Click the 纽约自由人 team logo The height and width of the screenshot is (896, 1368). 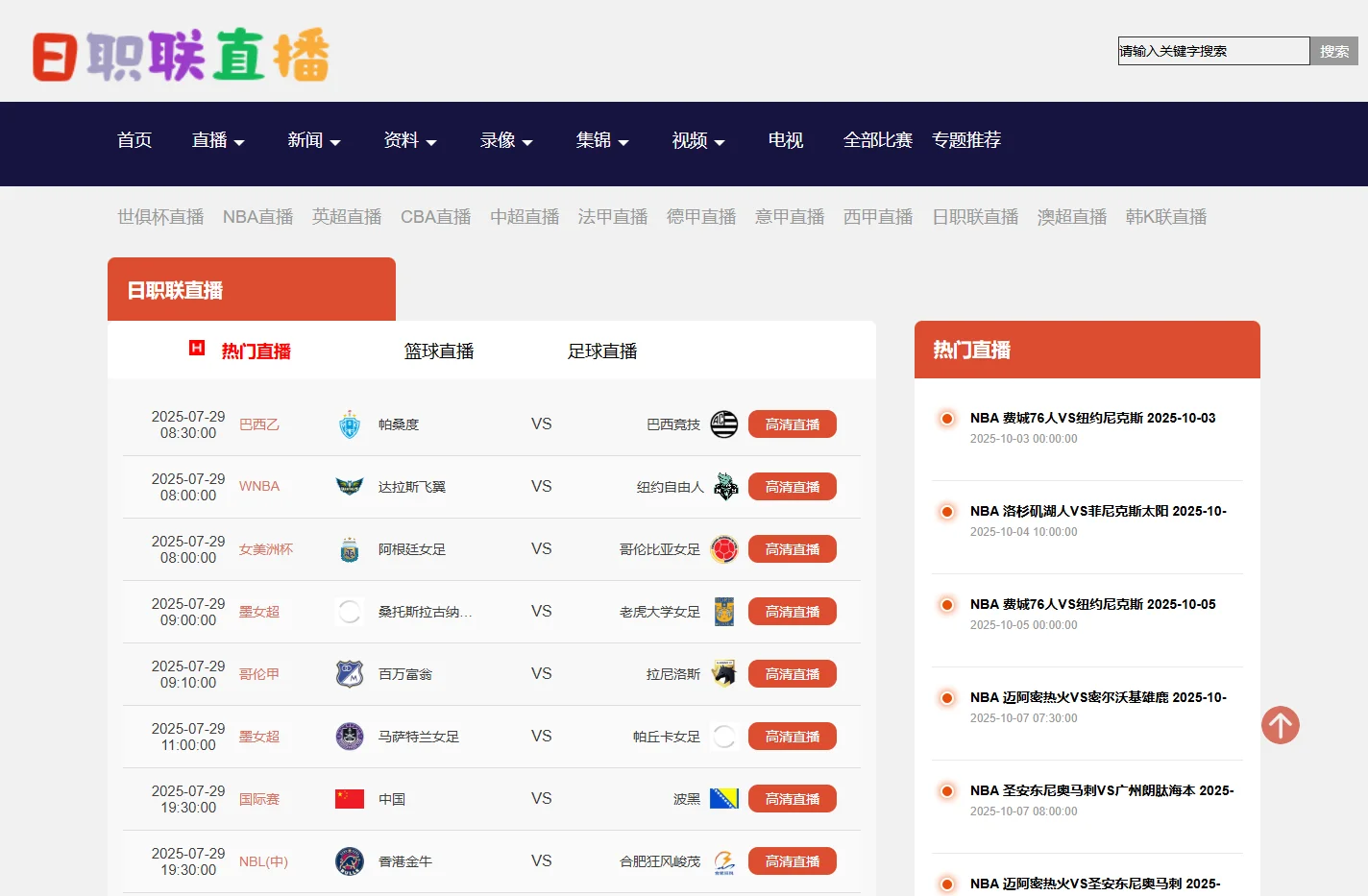pos(725,487)
